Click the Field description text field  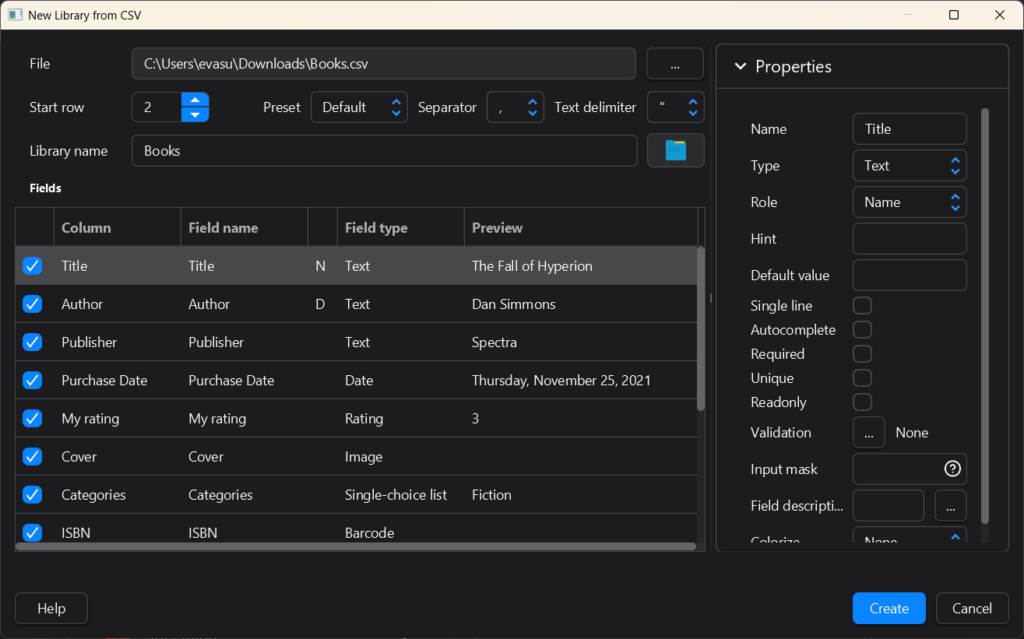pos(888,506)
